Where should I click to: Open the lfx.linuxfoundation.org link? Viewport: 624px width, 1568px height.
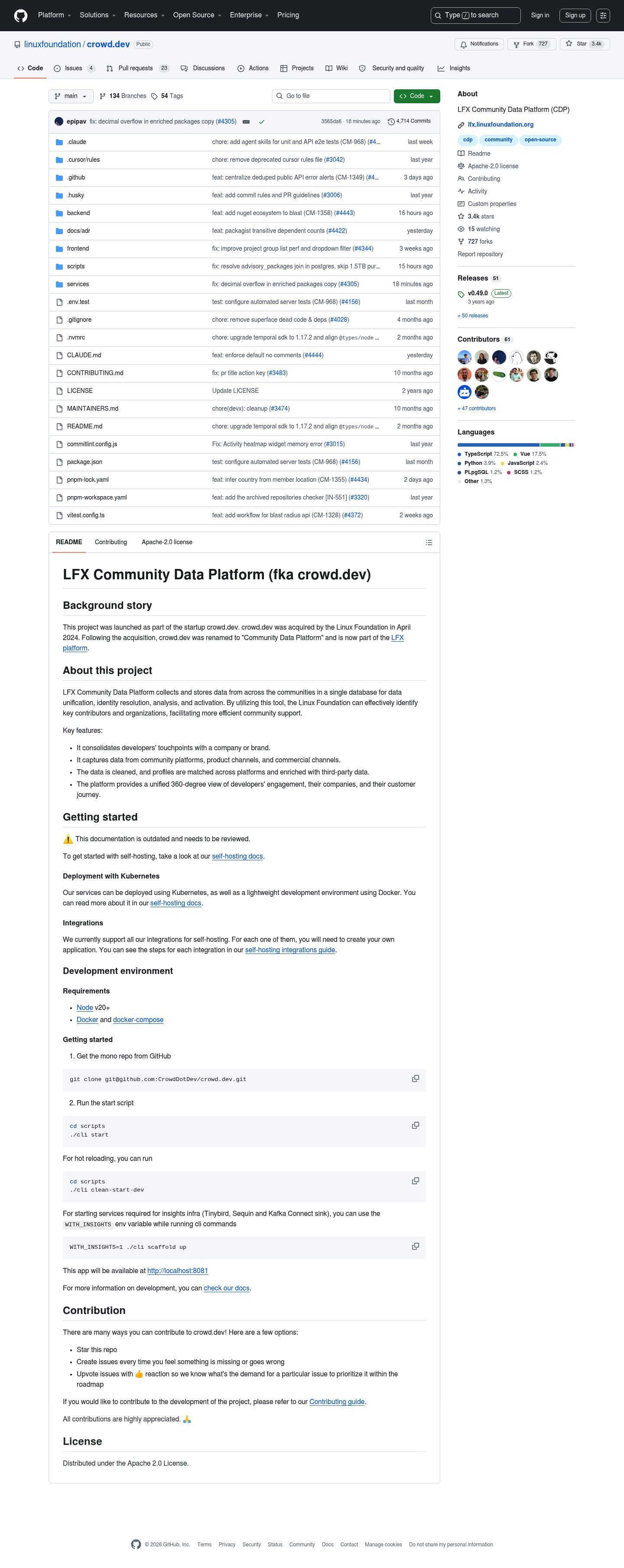pyautogui.click(x=500, y=125)
